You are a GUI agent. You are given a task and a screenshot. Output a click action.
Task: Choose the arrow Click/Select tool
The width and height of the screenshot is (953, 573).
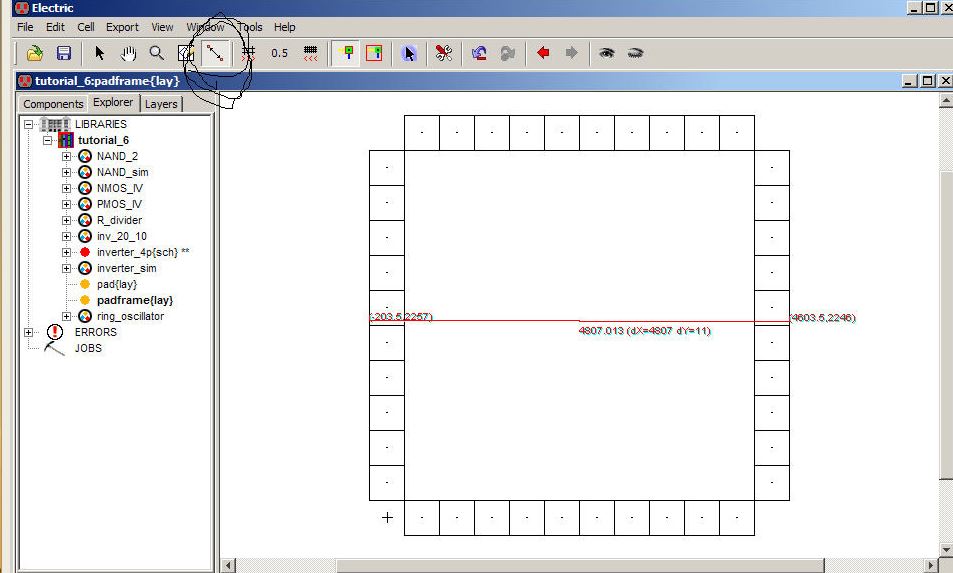(100, 53)
